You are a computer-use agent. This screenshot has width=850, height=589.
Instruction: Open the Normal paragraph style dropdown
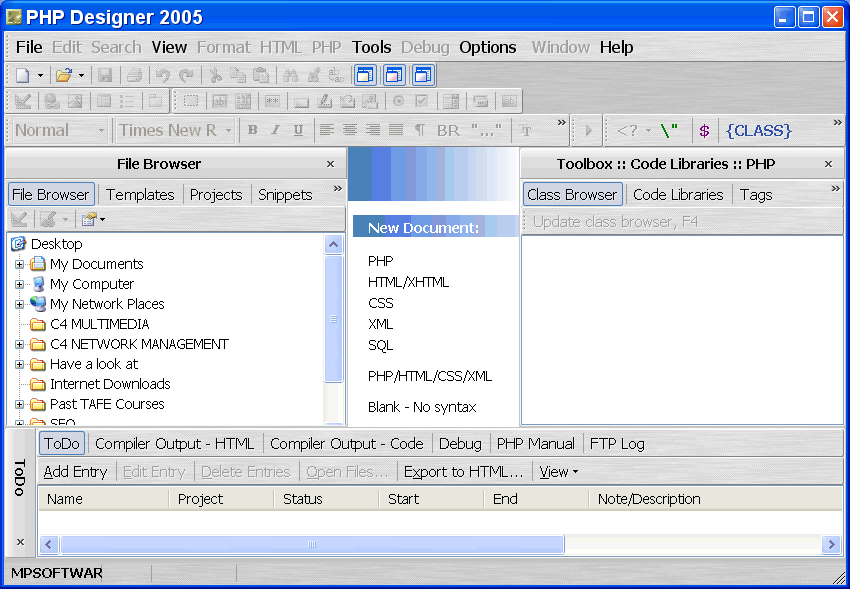[101, 131]
